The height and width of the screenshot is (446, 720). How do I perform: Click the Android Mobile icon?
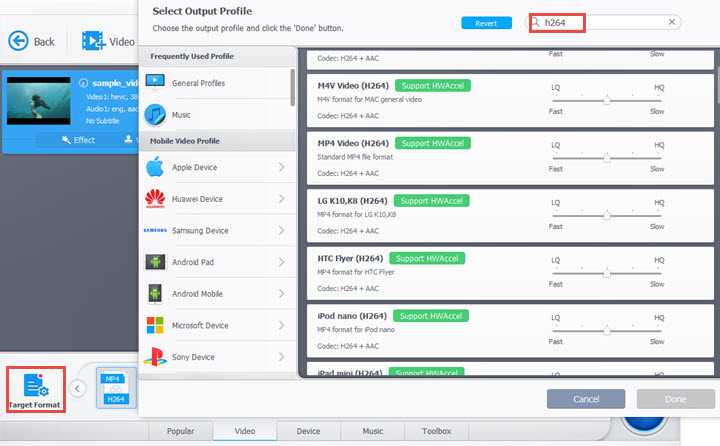pyautogui.click(x=155, y=294)
